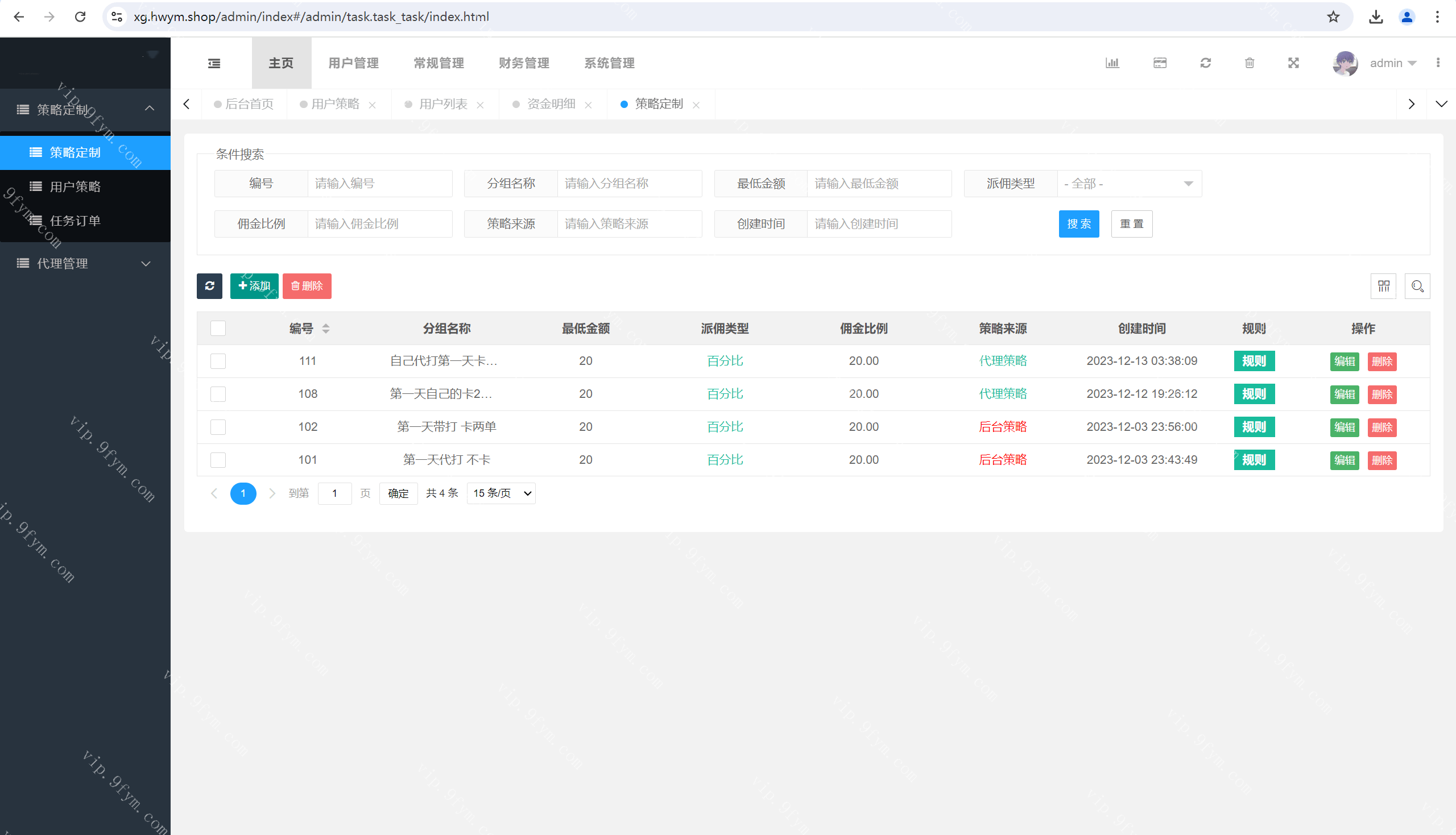Click the 请输入分组名称 input field
Viewport: 1456px width, 835px height.
629,184
